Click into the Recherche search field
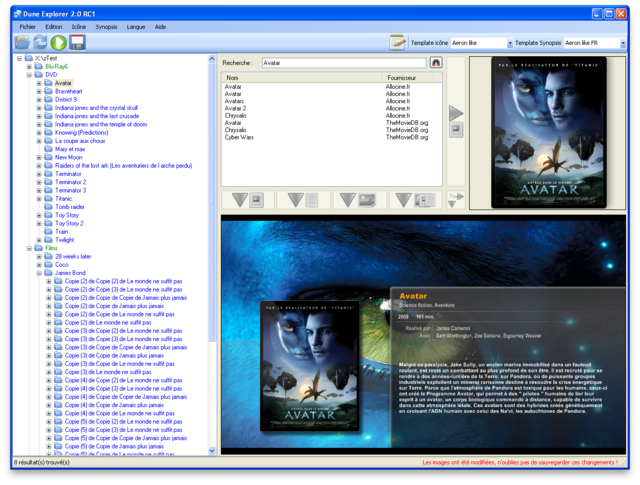The image size is (640, 485). 342,62
